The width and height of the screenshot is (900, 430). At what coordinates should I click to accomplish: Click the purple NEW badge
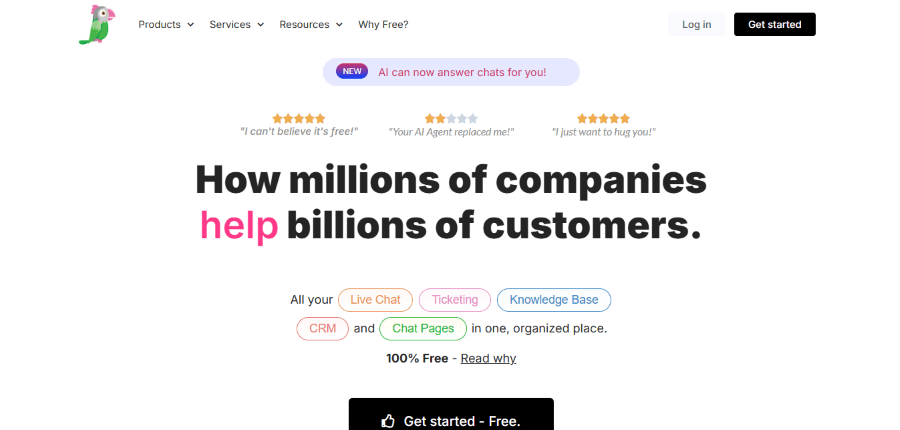pyautogui.click(x=352, y=71)
